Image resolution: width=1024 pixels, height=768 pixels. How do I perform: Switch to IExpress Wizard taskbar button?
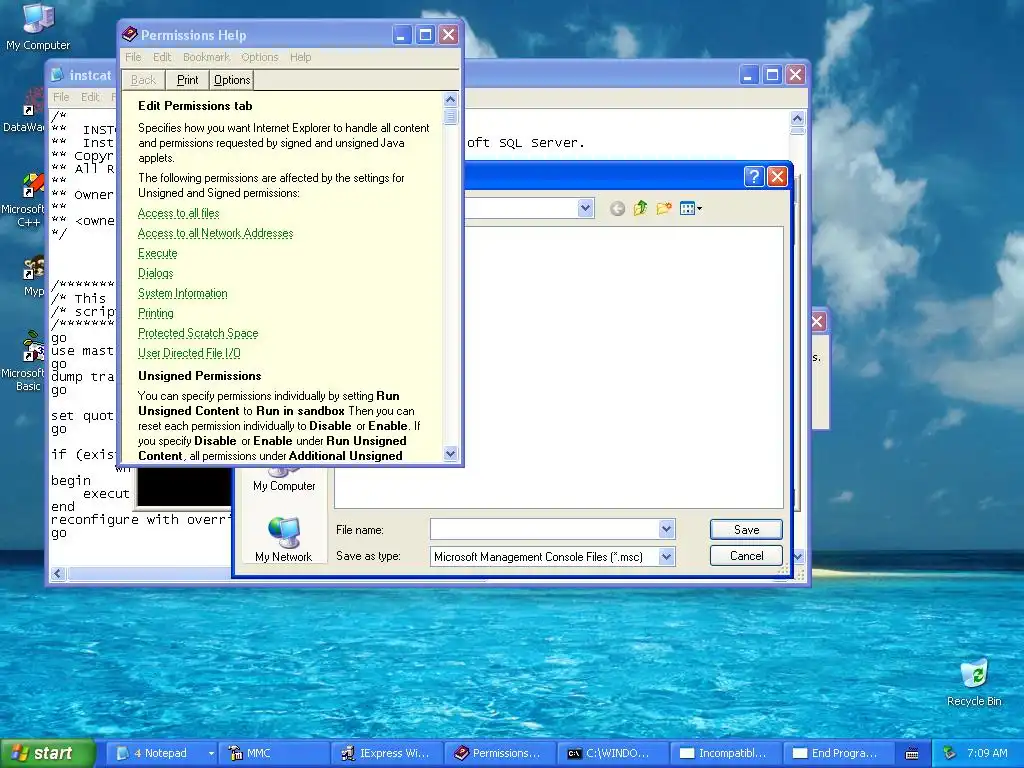(x=387, y=753)
